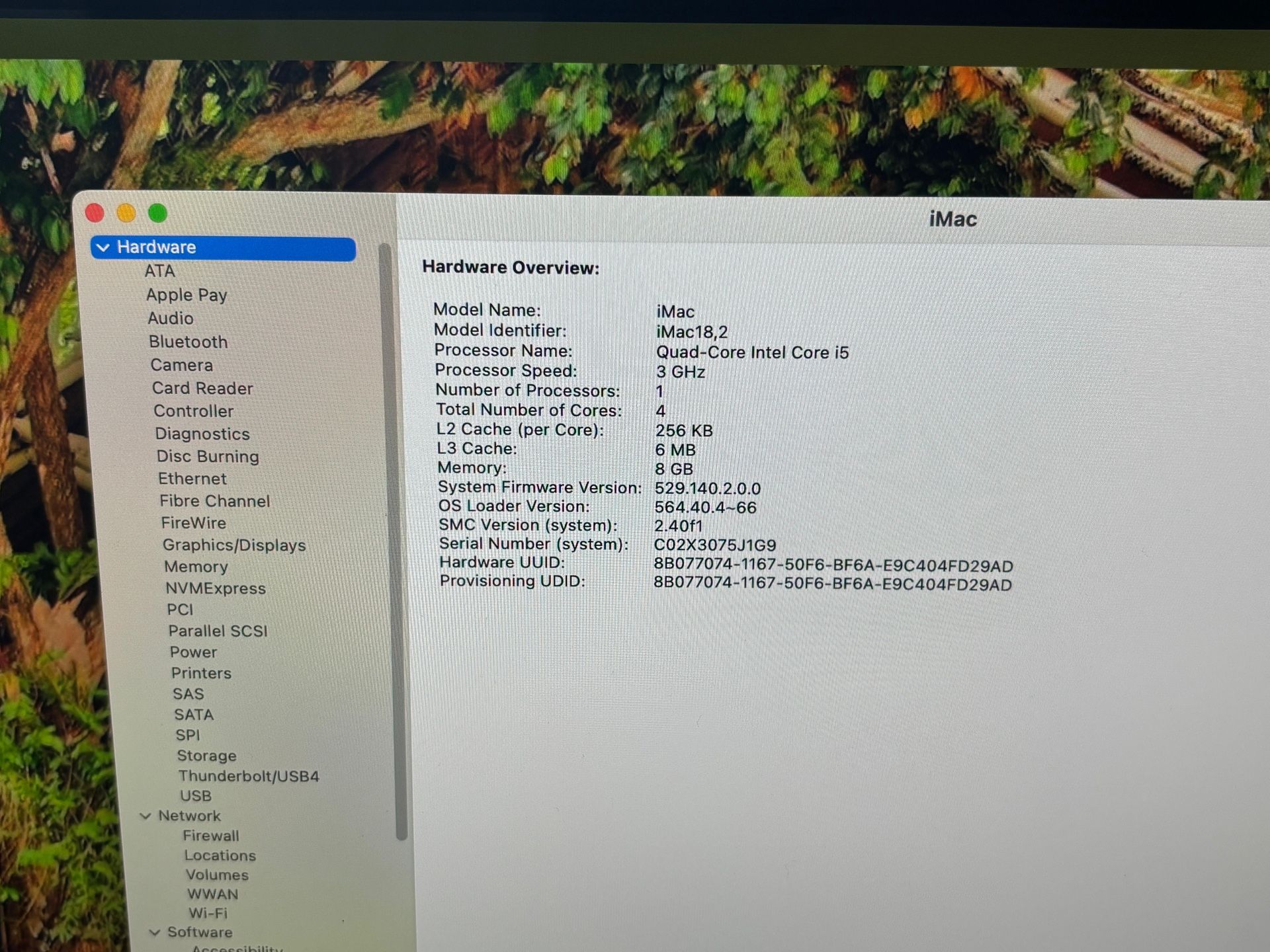Open the SAS entry
The image size is (1270, 952).
(x=189, y=694)
